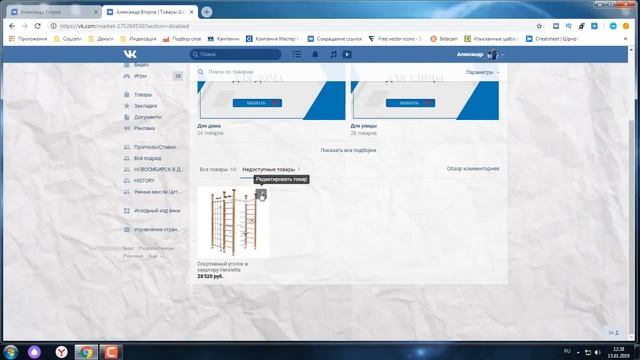640x360 pixels.
Task: Reload the page in Chrome
Action: (x=38, y=26)
